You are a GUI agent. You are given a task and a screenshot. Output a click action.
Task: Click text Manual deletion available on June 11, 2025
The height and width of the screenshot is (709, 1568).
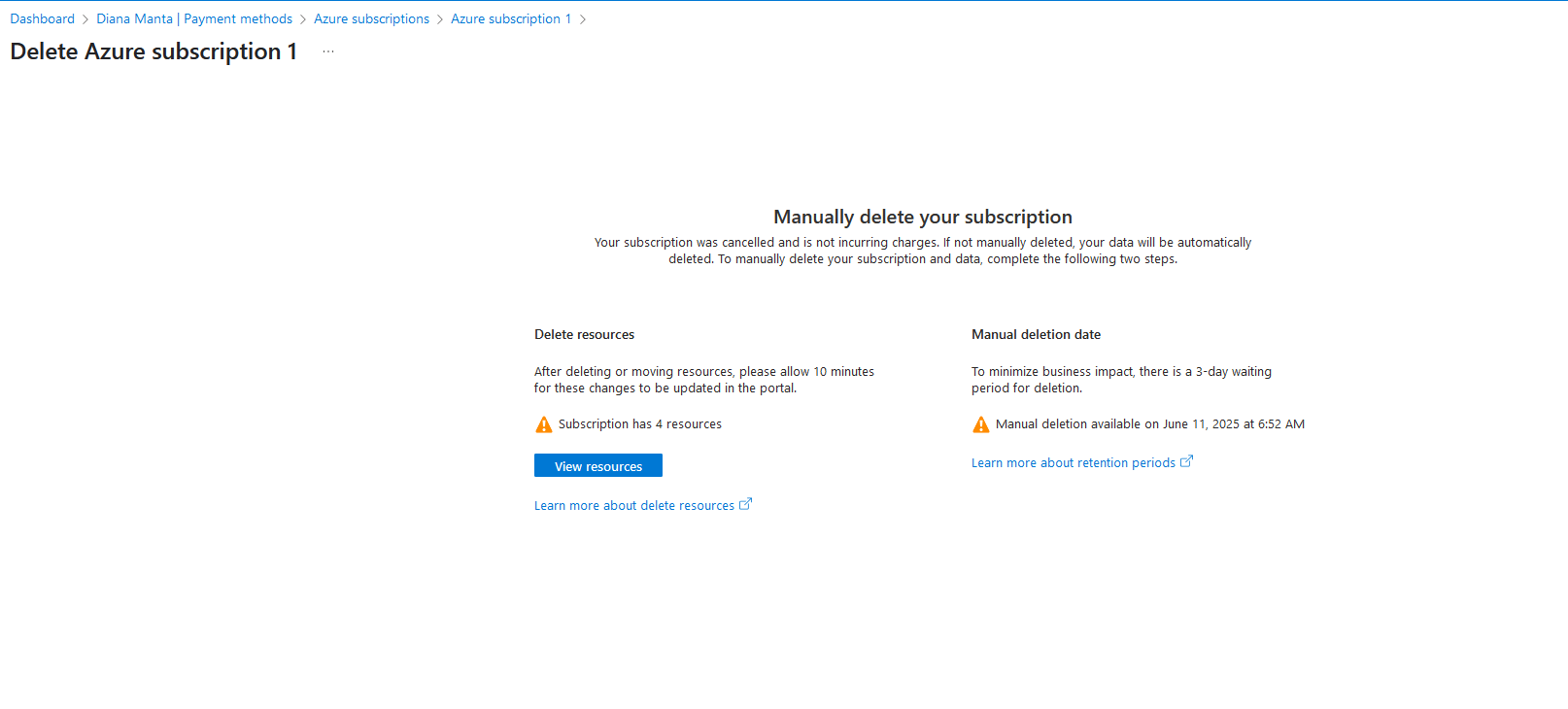(1150, 424)
